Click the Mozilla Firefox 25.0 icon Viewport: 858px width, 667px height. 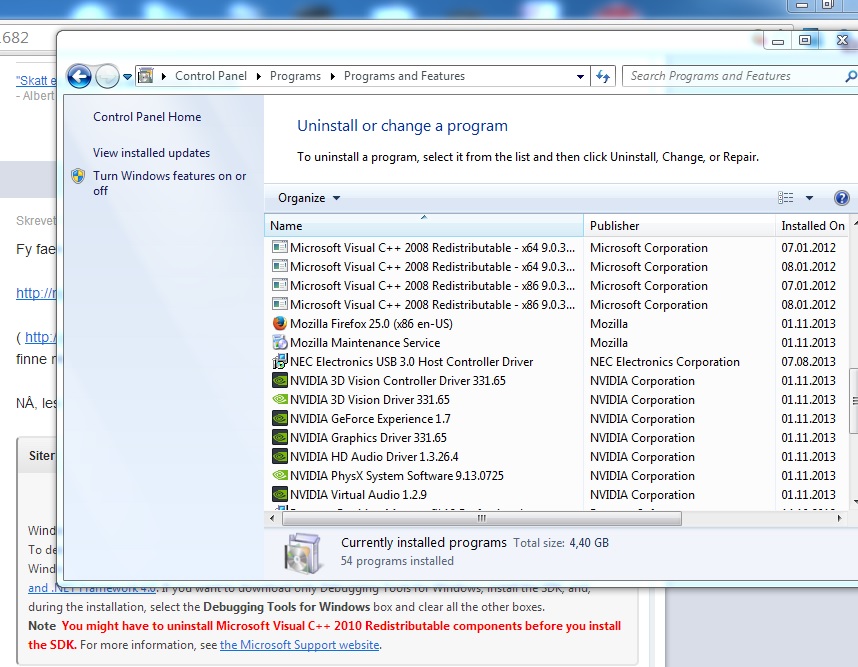pos(280,323)
